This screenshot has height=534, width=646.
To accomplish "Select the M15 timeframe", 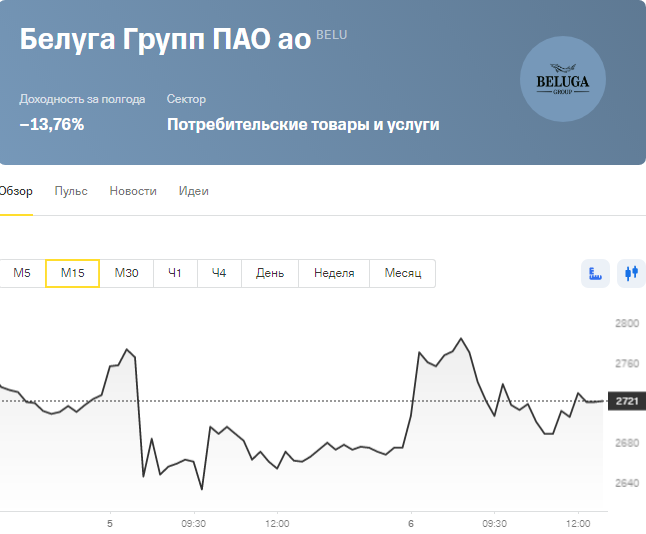I will (73, 273).
